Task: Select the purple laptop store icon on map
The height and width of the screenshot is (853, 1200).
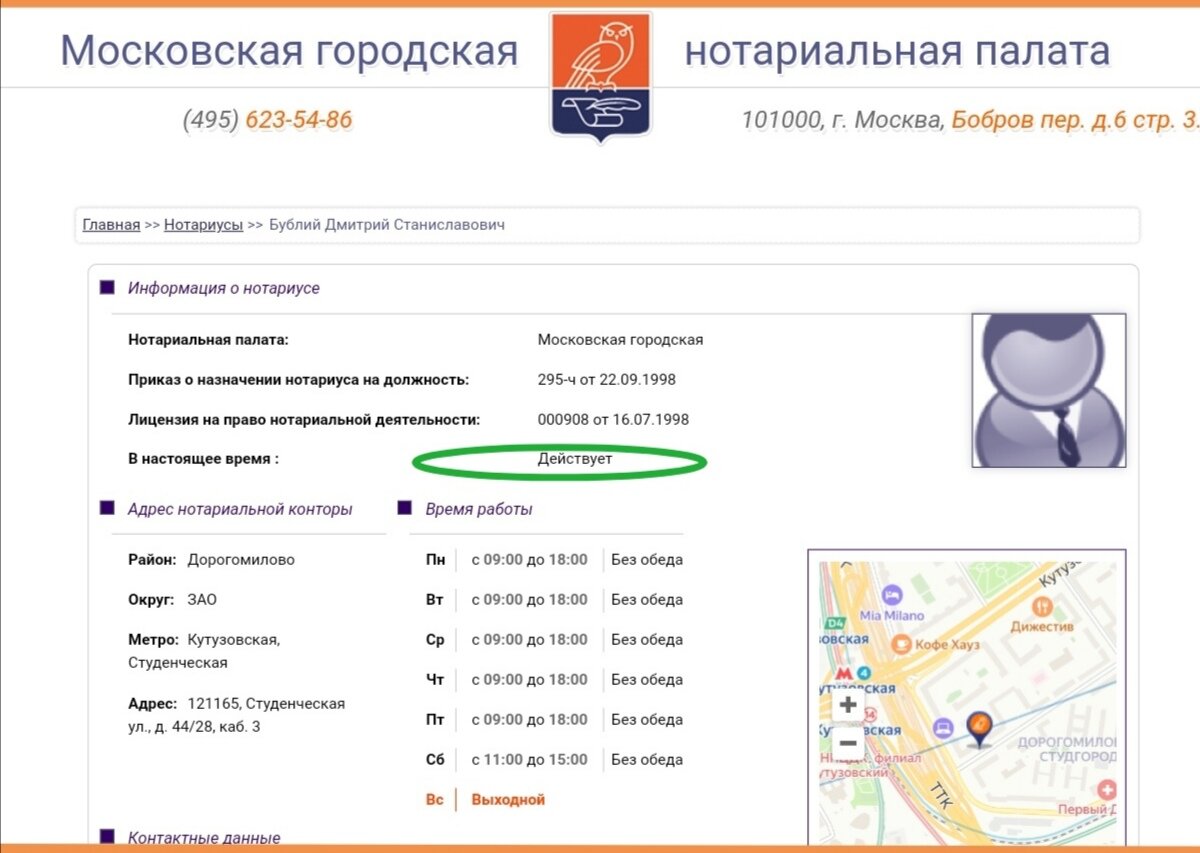Action: [x=943, y=726]
